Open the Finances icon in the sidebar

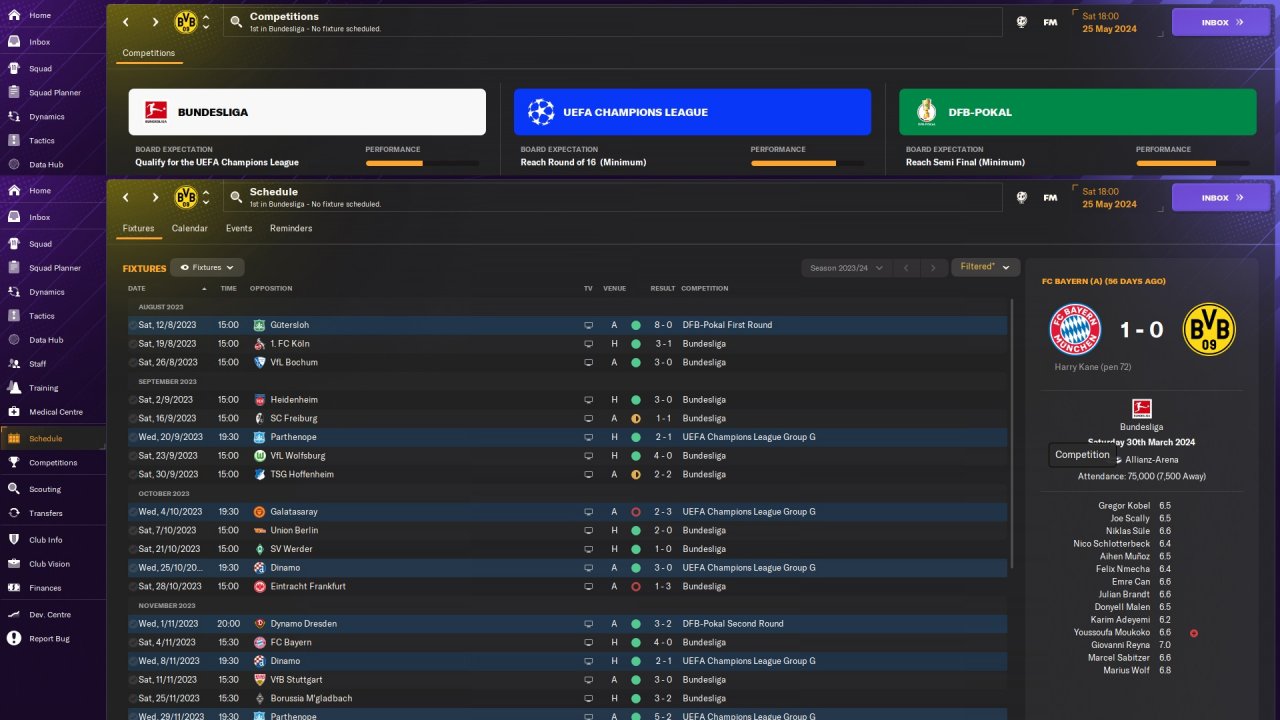14,588
